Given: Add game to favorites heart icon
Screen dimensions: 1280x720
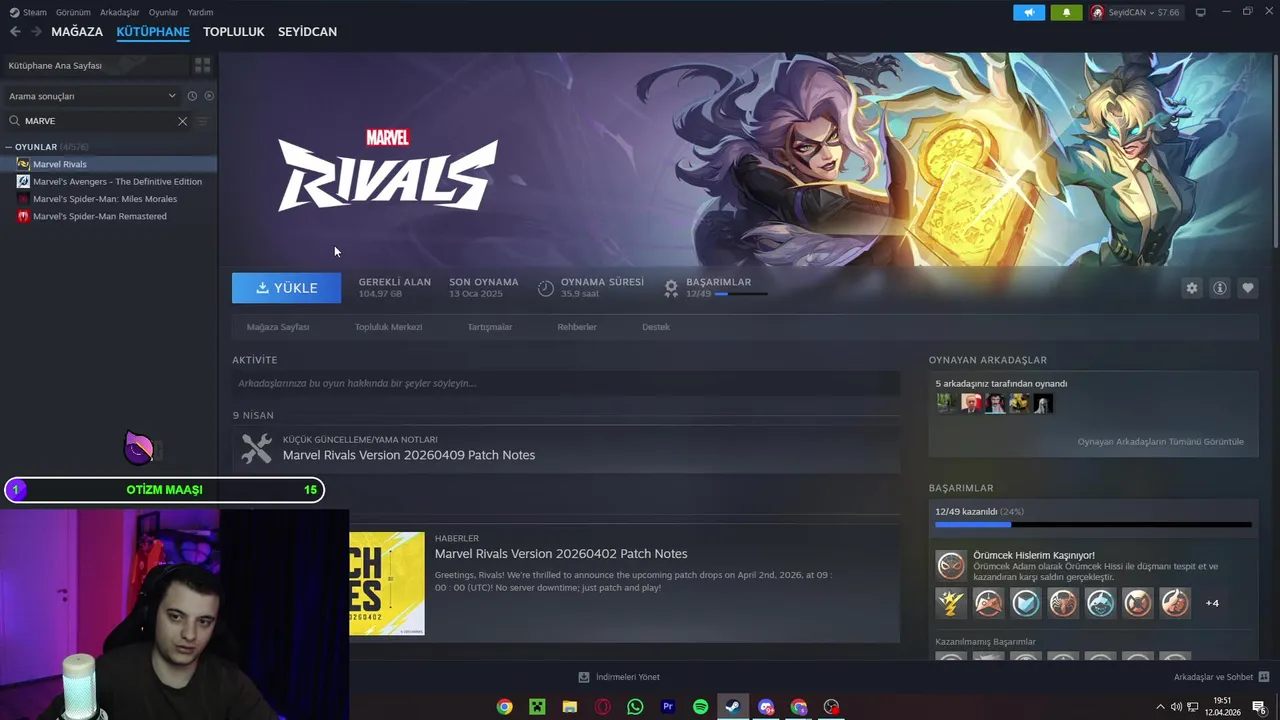Looking at the screenshot, I should [1248, 288].
